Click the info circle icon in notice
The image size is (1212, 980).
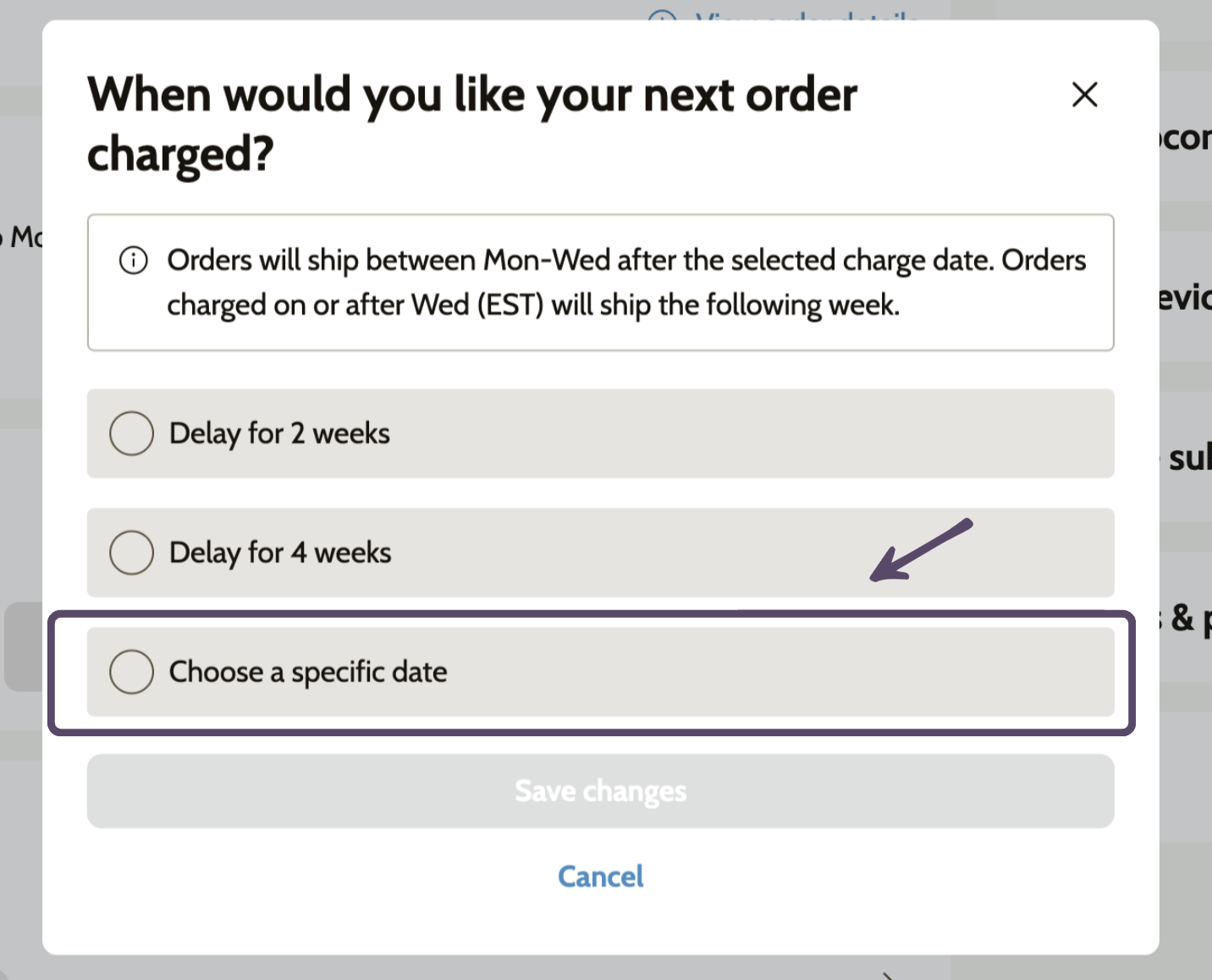[133, 260]
